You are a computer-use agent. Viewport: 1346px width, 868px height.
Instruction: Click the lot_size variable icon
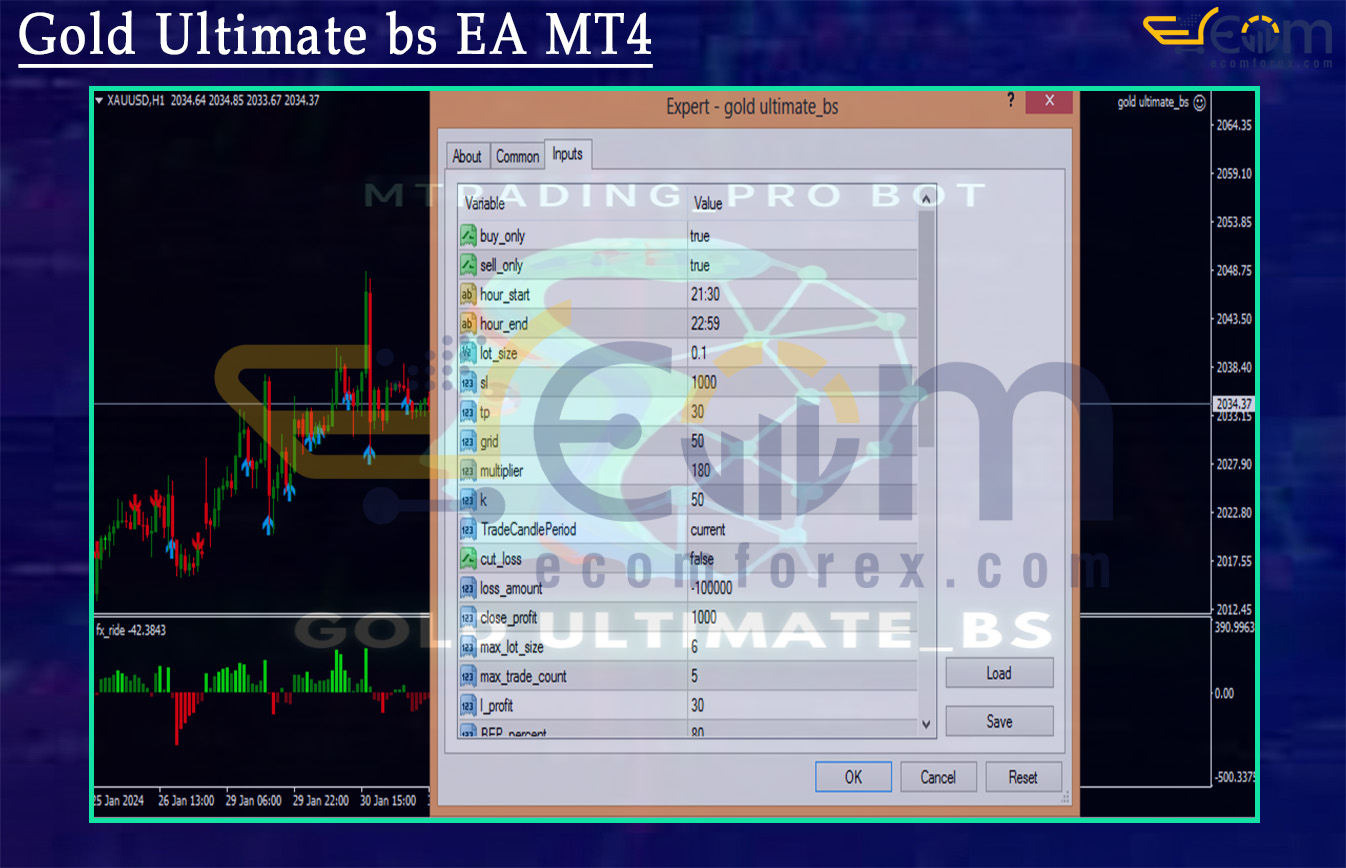[x=468, y=353]
